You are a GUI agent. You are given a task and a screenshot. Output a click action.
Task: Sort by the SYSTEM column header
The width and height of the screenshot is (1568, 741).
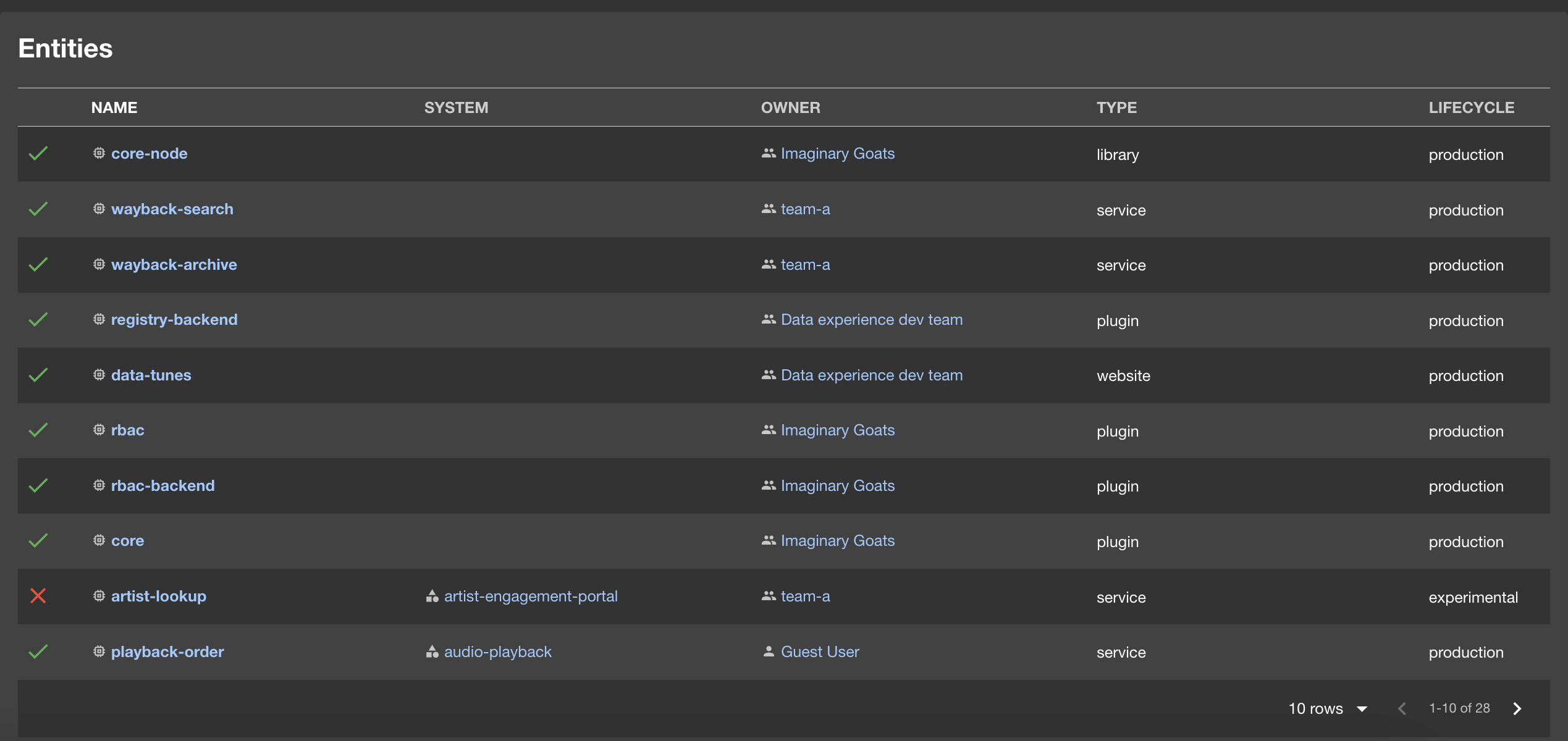click(x=456, y=107)
